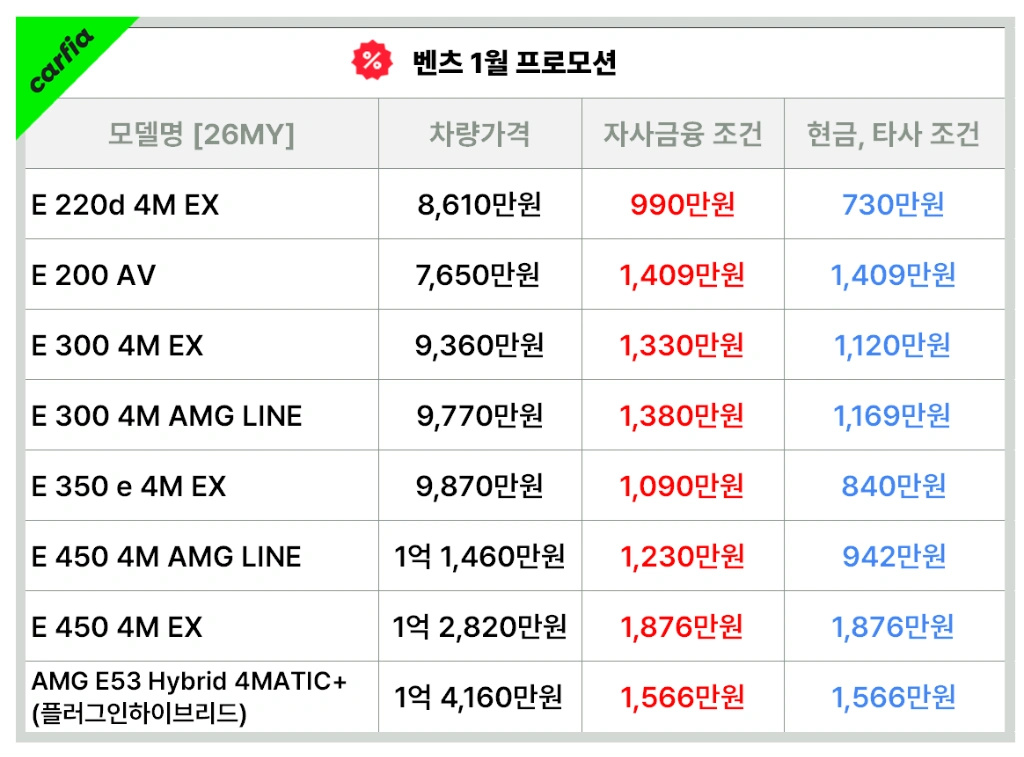Click the 차량가격 column header
This screenshot has height=757, width=1024.
[479, 134]
